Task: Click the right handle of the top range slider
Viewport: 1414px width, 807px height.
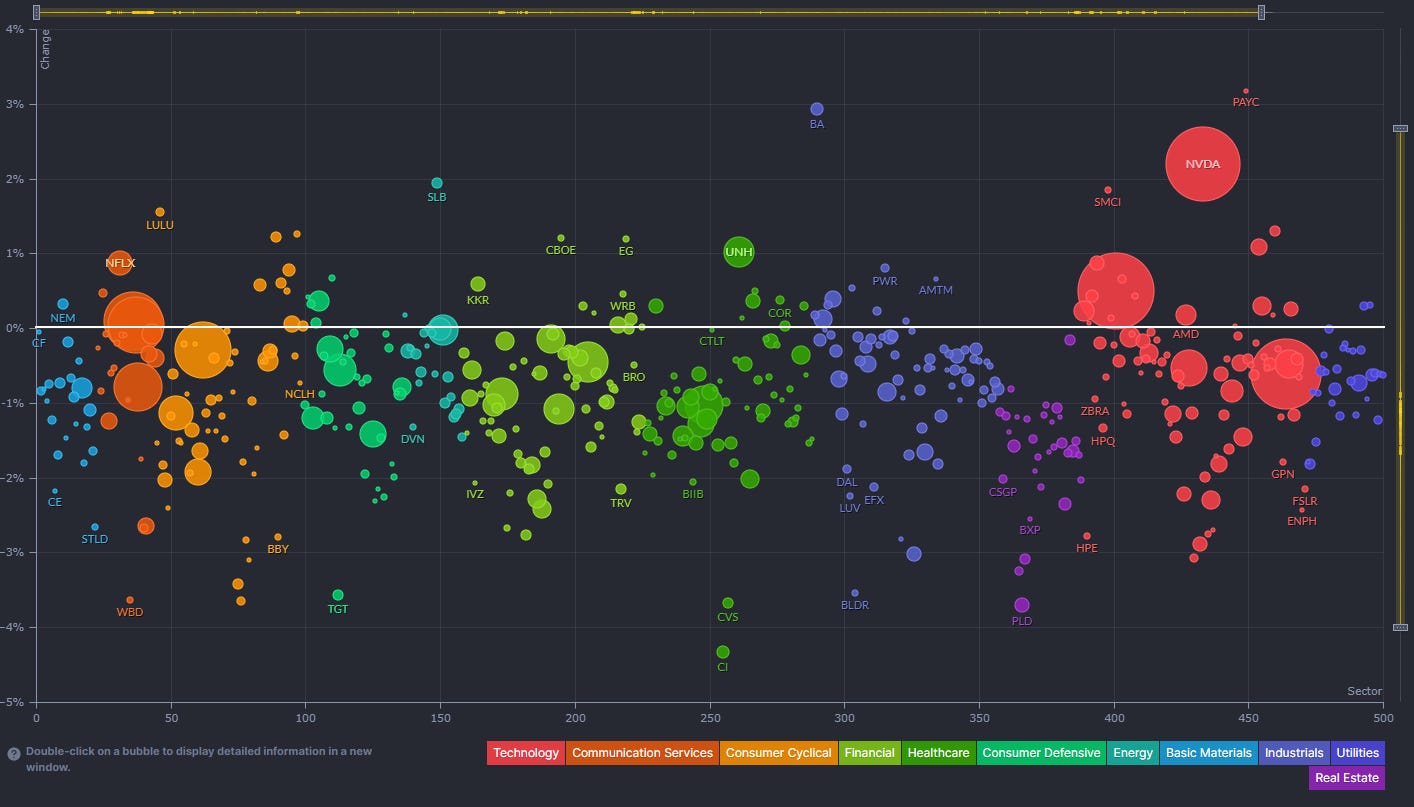Action: coord(1261,12)
